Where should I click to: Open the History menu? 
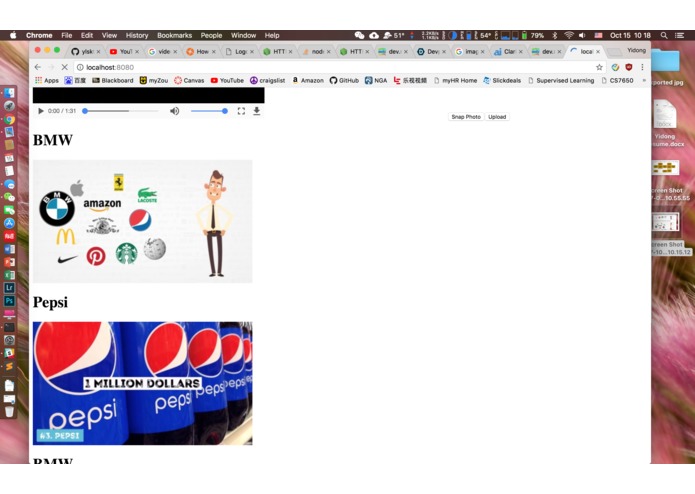(x=137, y=35)
